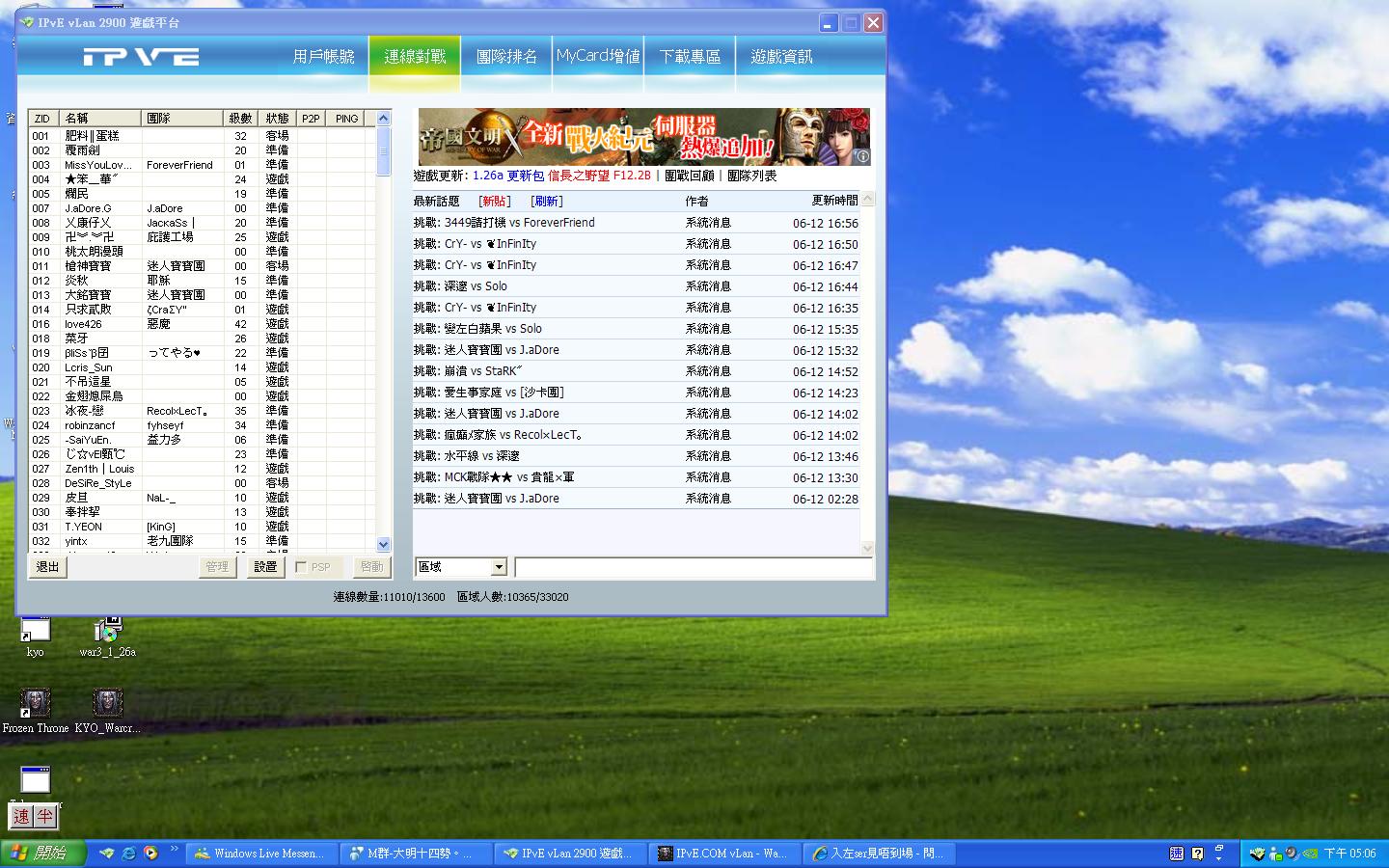The height and width of the screenshot is (868, 1389).
Task: Open the kyo desktop shortcut
Action: [x=35, y=630]
